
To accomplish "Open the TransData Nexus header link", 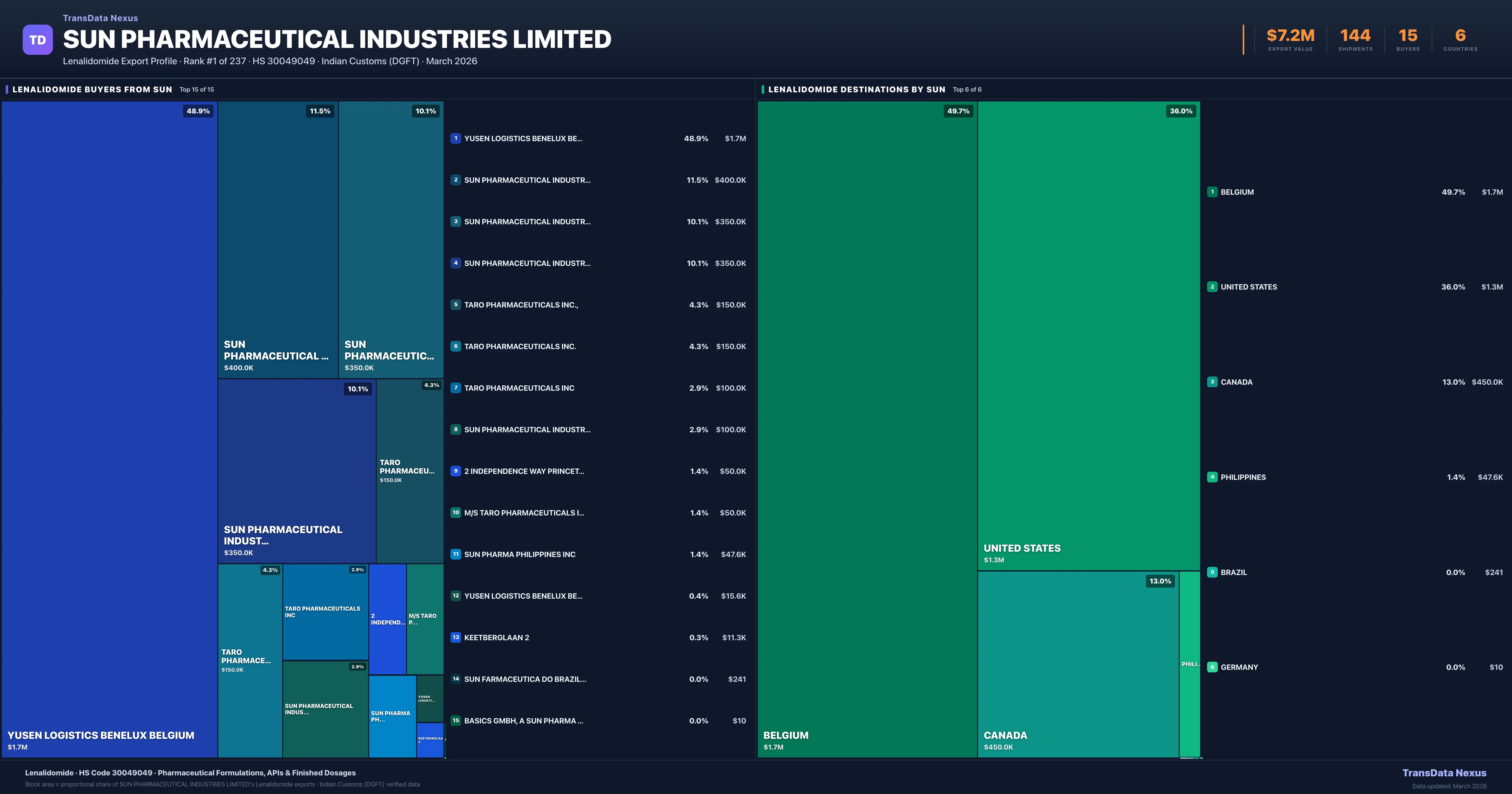I will 100,18.
